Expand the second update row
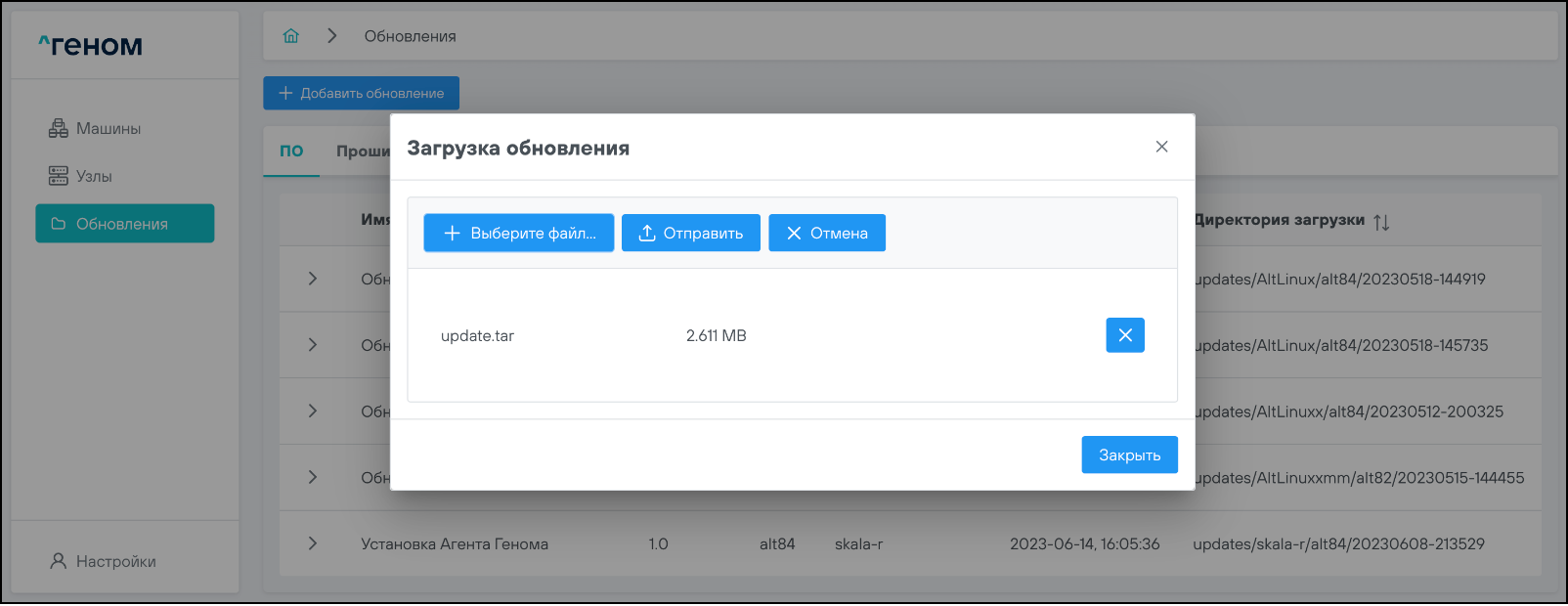The width and height of the screenshot is (1568, 606). pyautogui.click(x=313, y=345)
